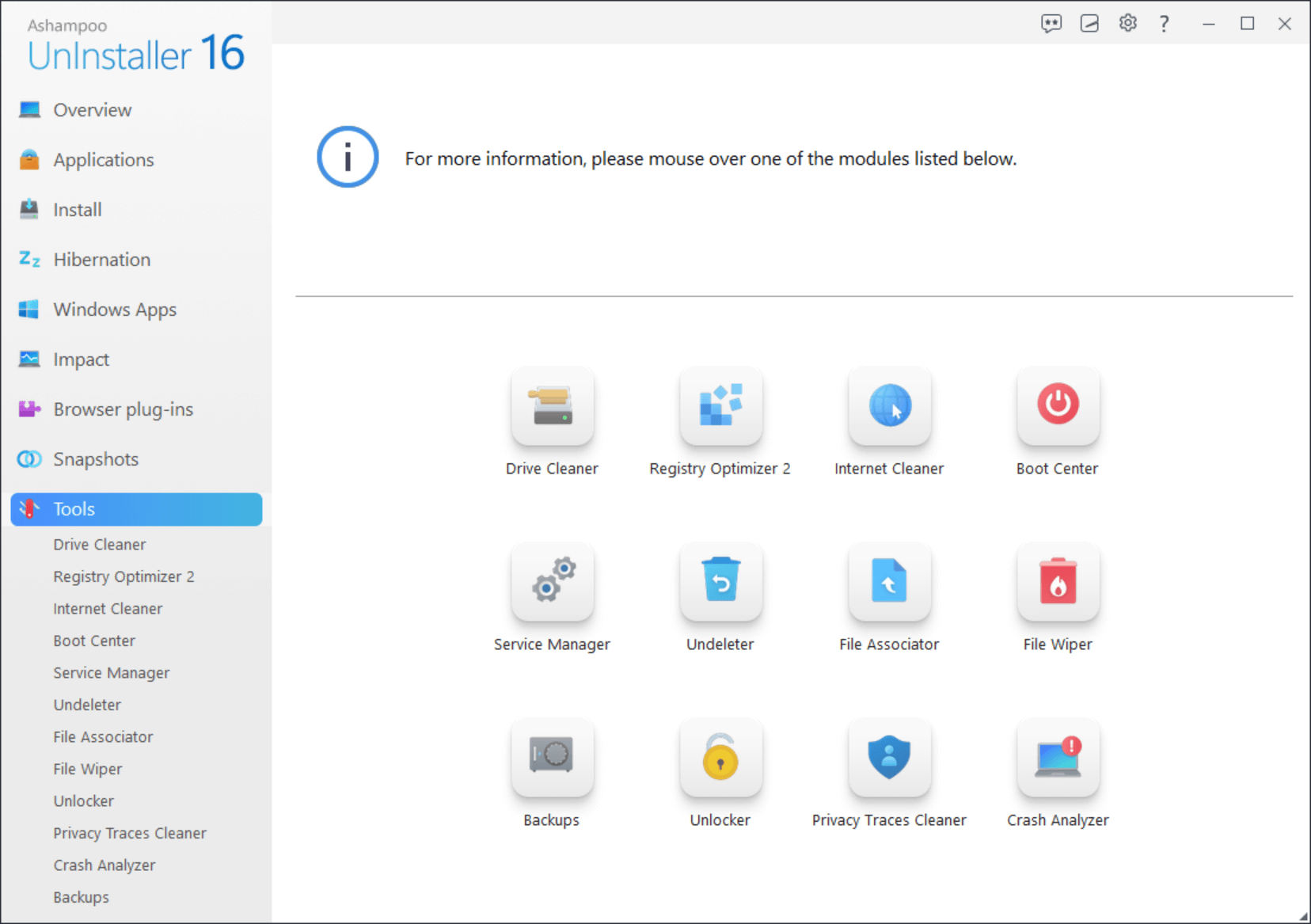
Task: Select Privacy Traces Cleaner under Tools
Action: (x=130, y=833)
